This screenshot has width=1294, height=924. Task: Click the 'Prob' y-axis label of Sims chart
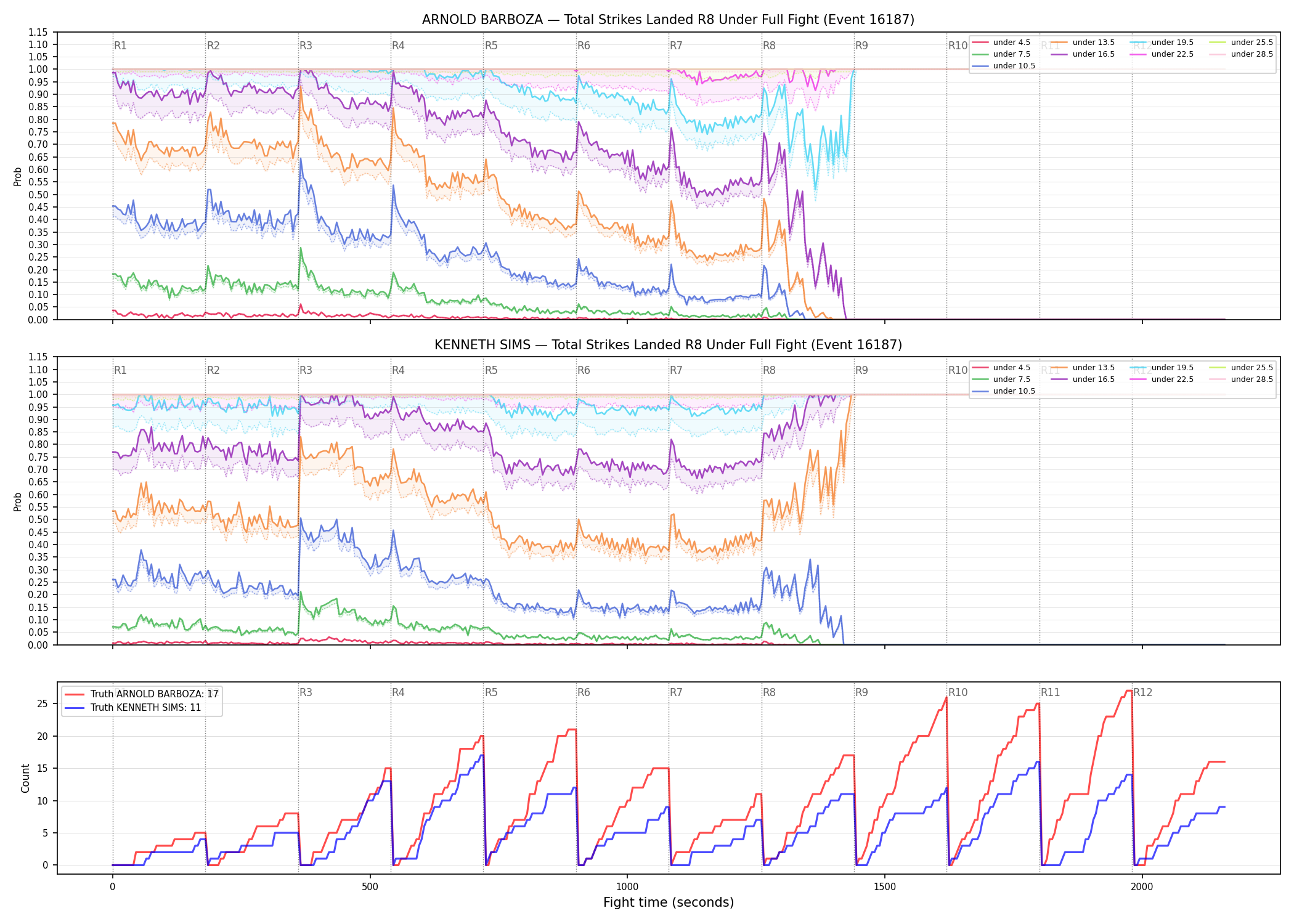click(18, 501)
